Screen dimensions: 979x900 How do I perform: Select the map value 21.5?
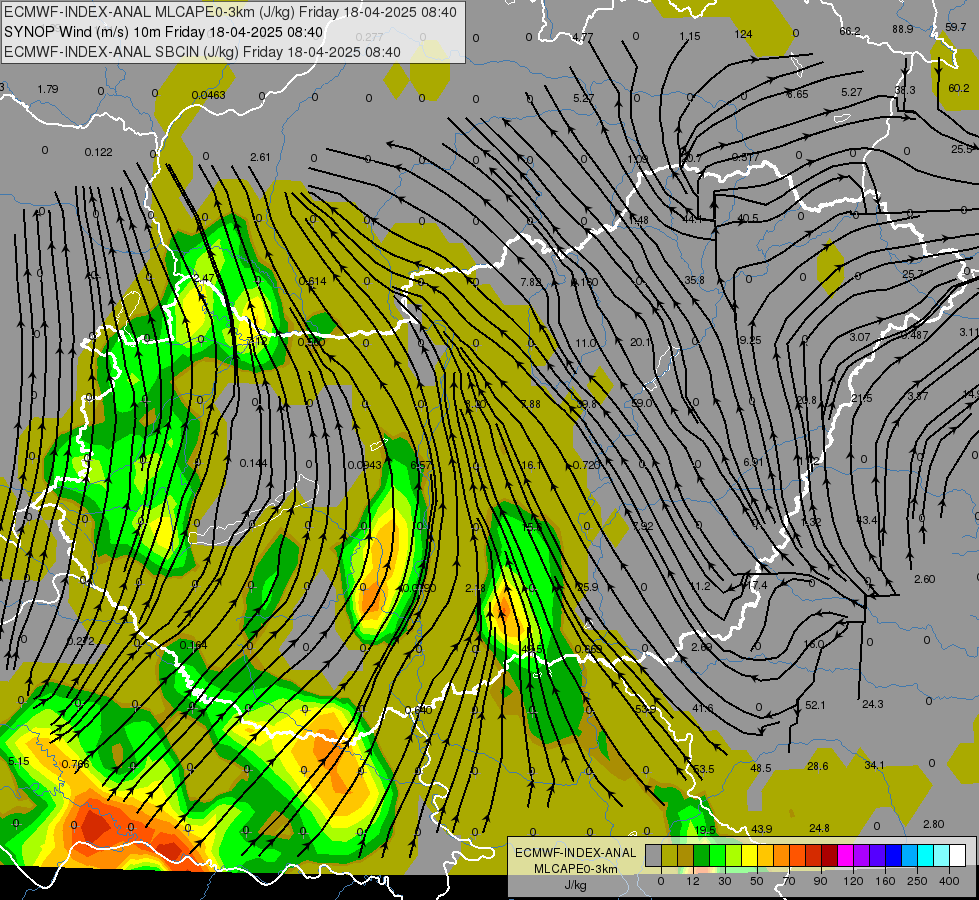click(x=861, y=398)
